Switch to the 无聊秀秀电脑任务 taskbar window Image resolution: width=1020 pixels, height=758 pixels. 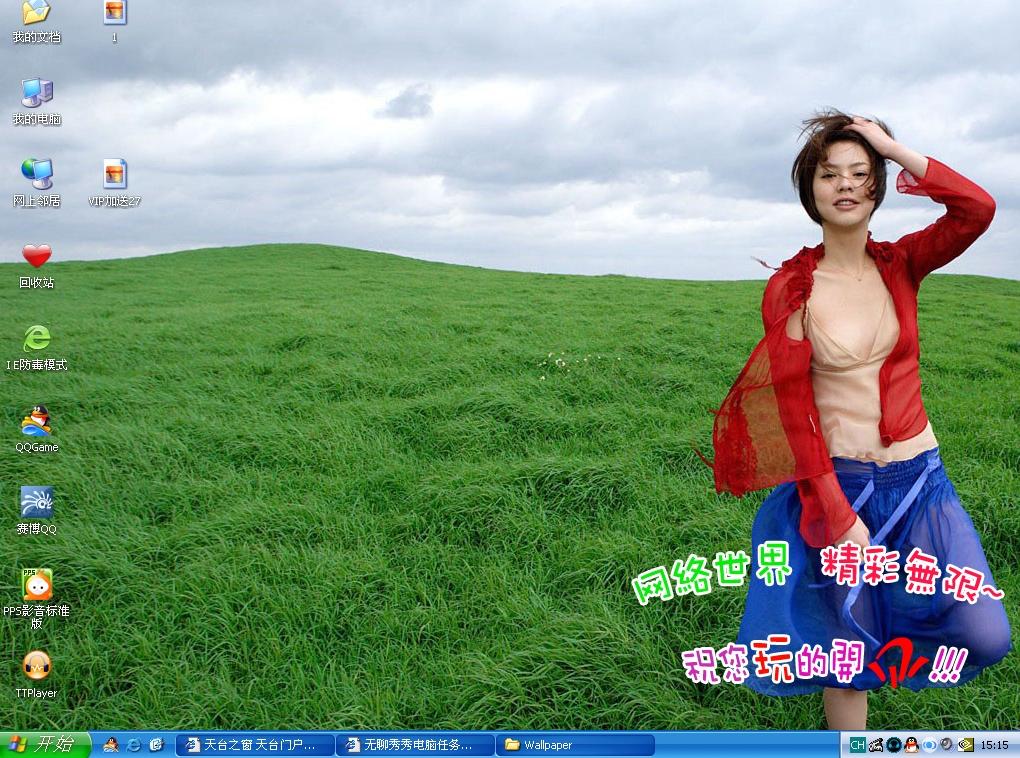point(414,745)
